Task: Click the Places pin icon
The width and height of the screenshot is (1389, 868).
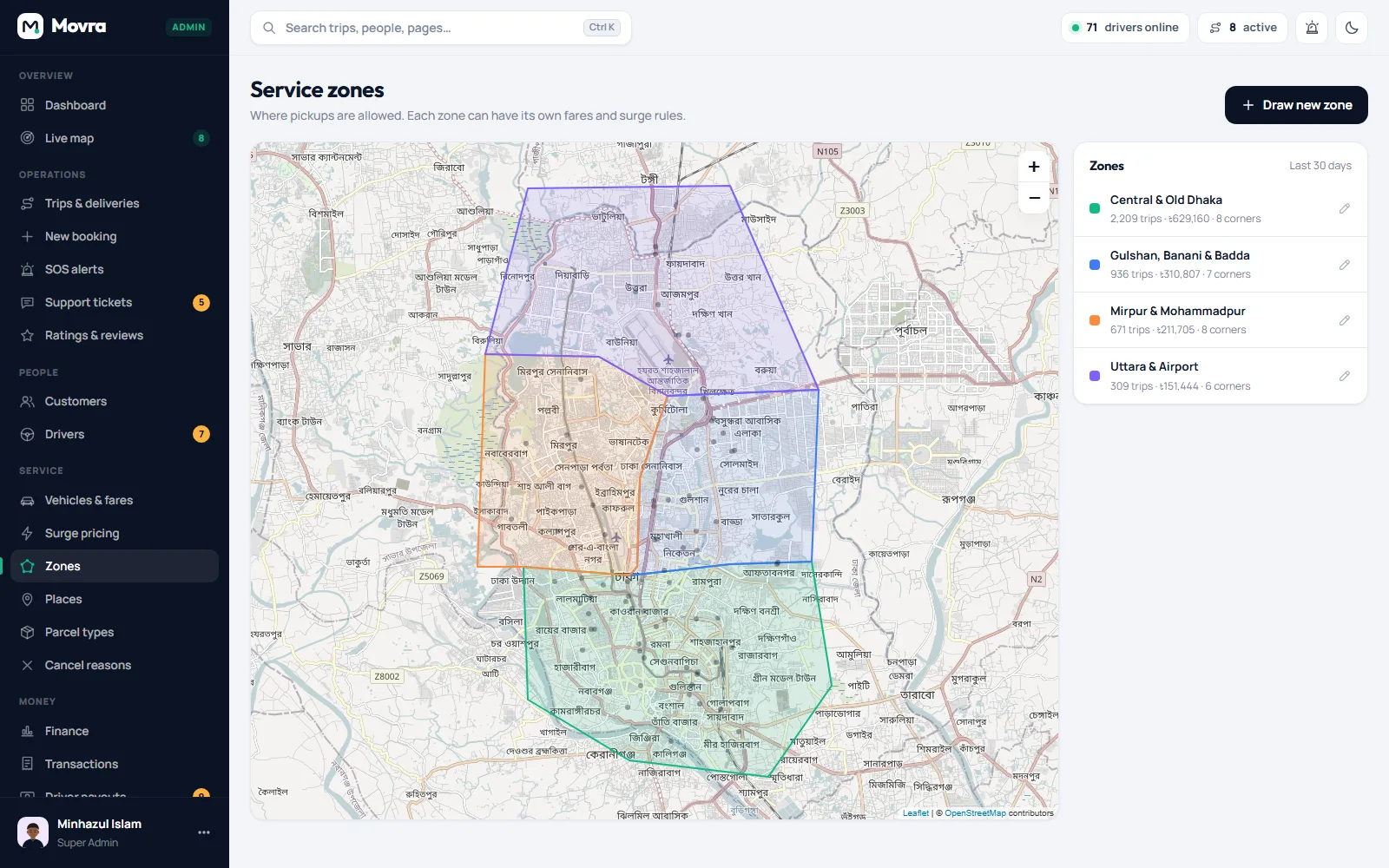Action: [27, 599]
